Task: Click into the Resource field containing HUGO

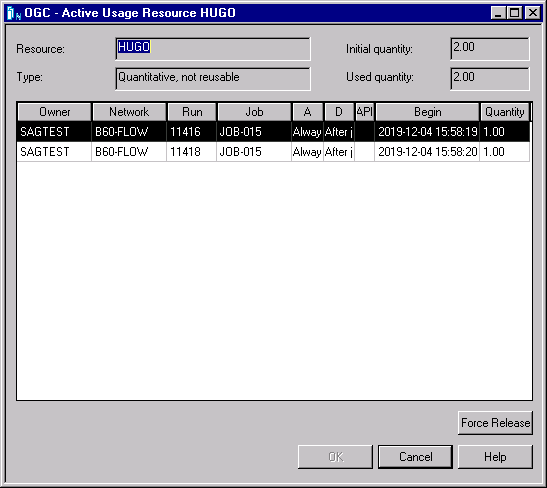Action: click(213, 49)
